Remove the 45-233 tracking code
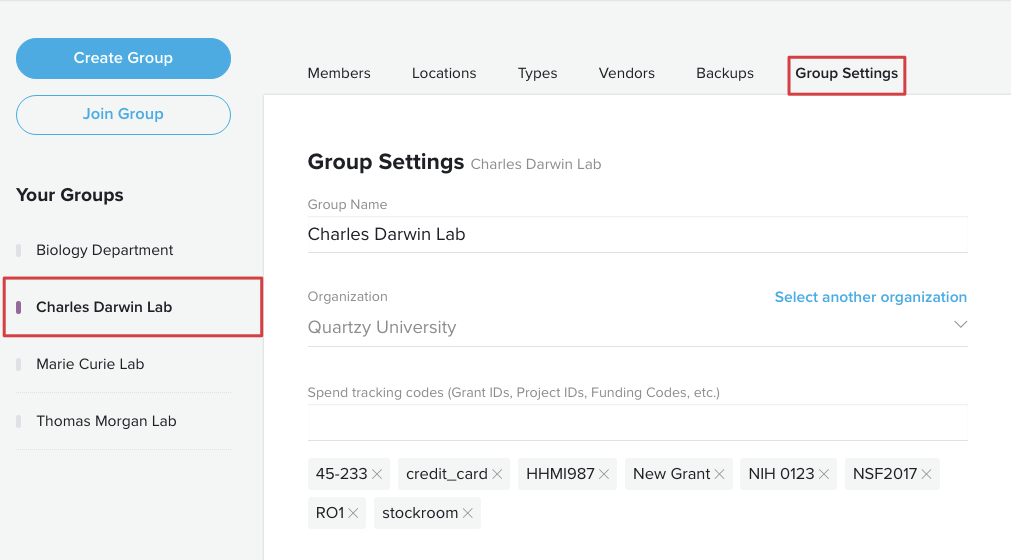Screen dimensions: 1011x560 click(x=377, y=474)
